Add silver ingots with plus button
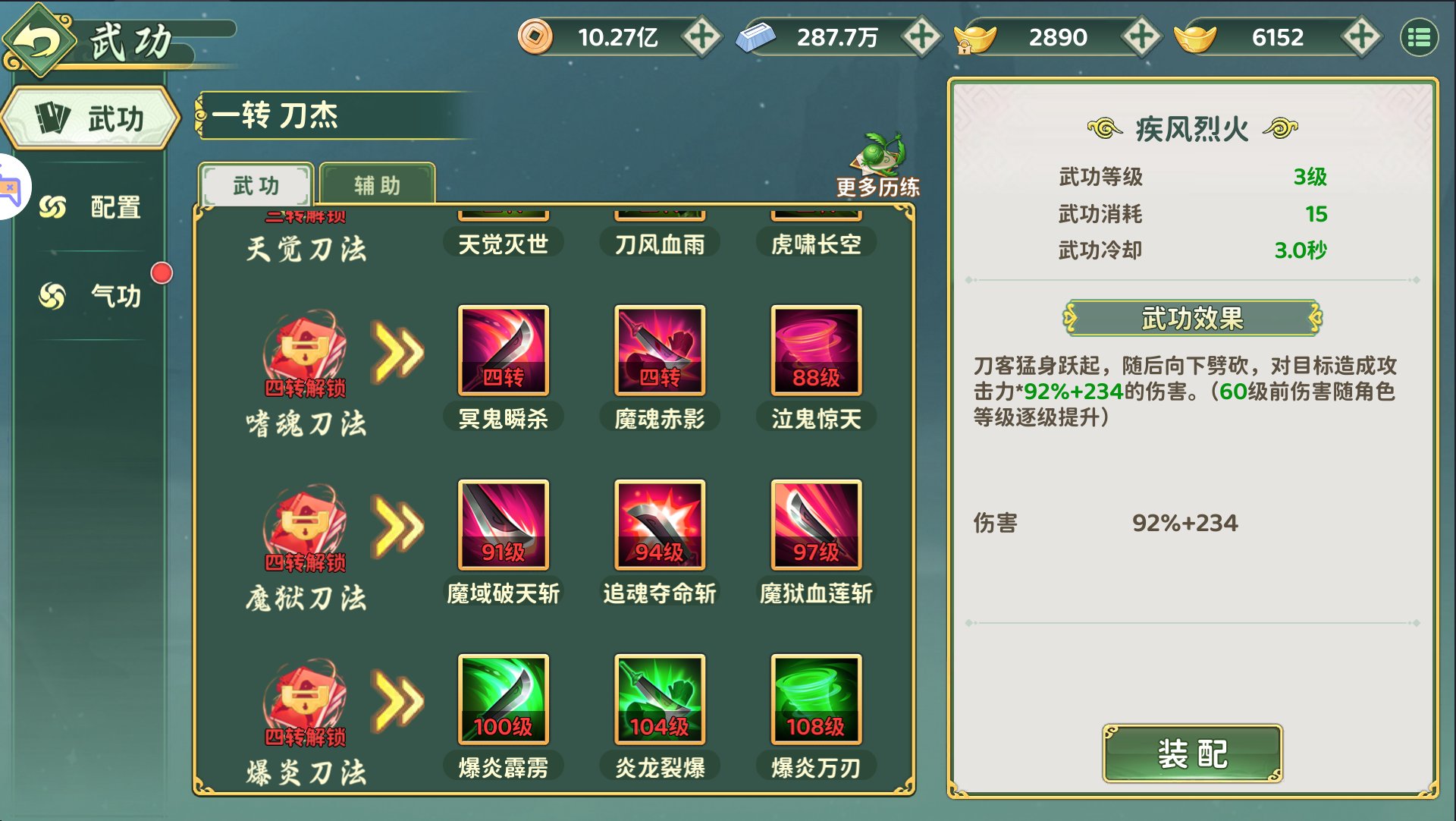The height and width of the screenshot is (821, 1456). tap(921, 36)
